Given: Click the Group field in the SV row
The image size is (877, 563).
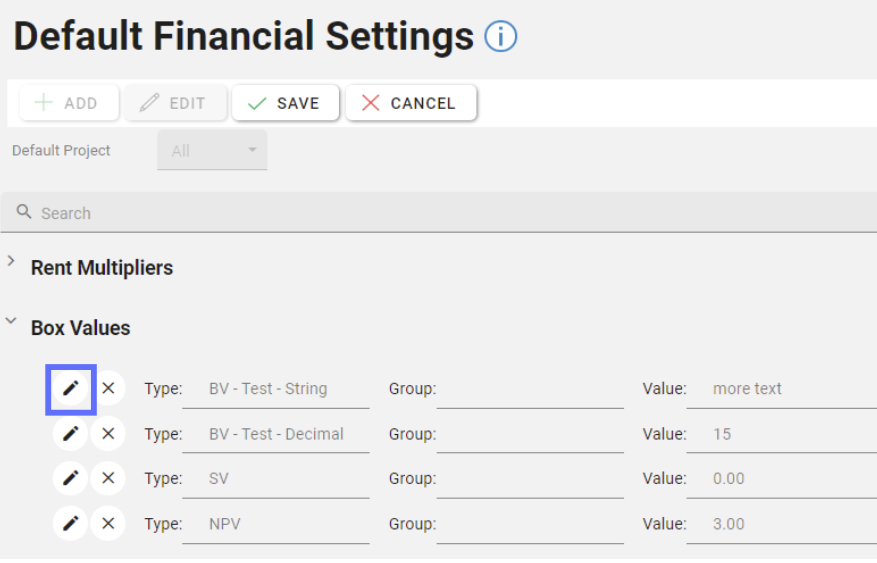Looking at the screenshot, I should (530, 479).
